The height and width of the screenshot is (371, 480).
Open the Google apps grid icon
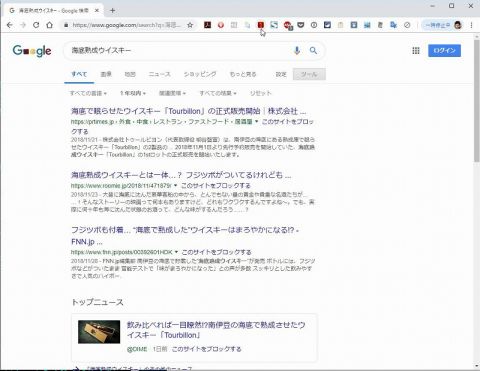pyautogui.click(x=416, y=51)
